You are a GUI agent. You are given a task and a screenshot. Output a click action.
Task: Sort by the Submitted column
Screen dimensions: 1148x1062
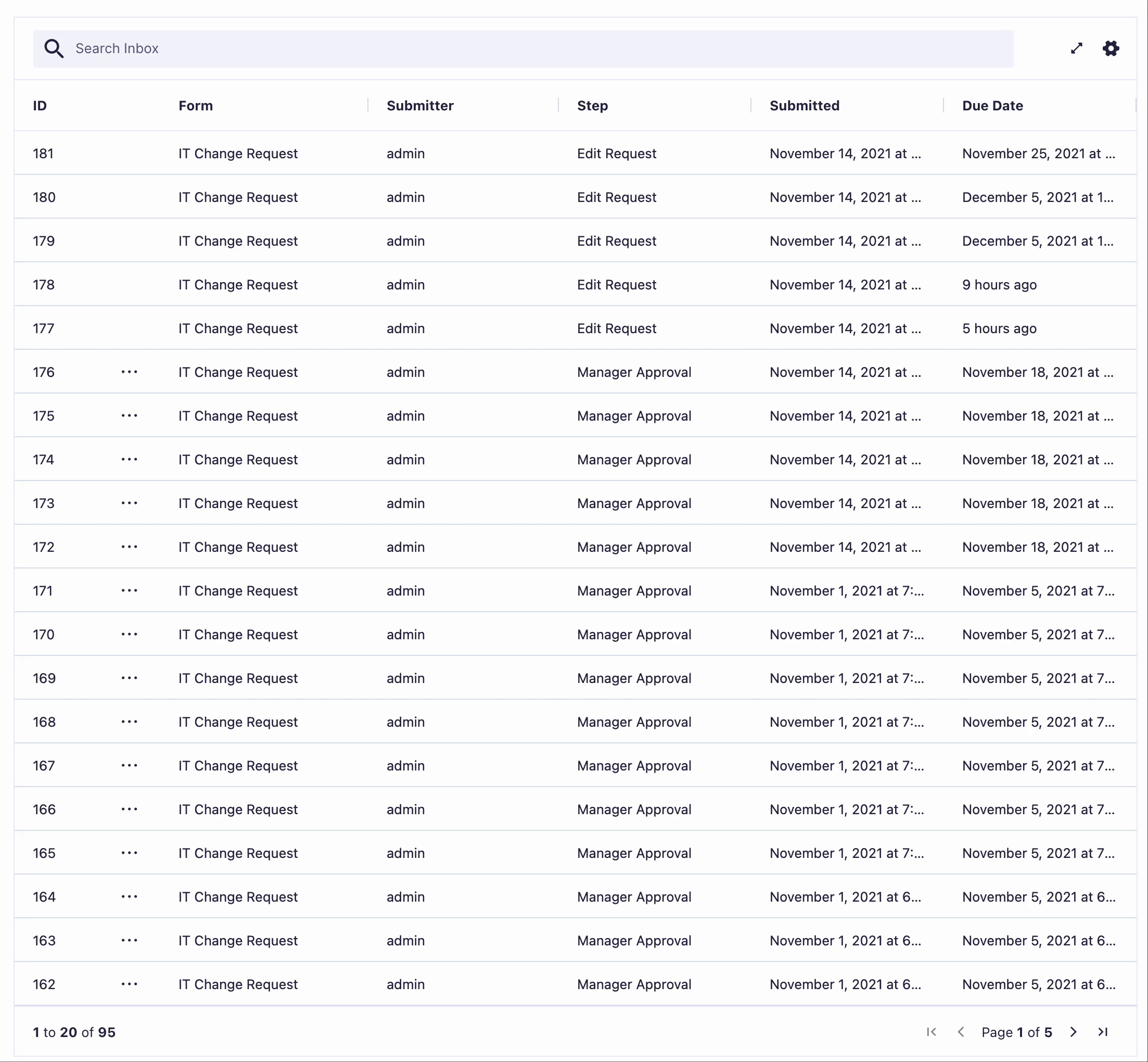(x=806, y=106)
